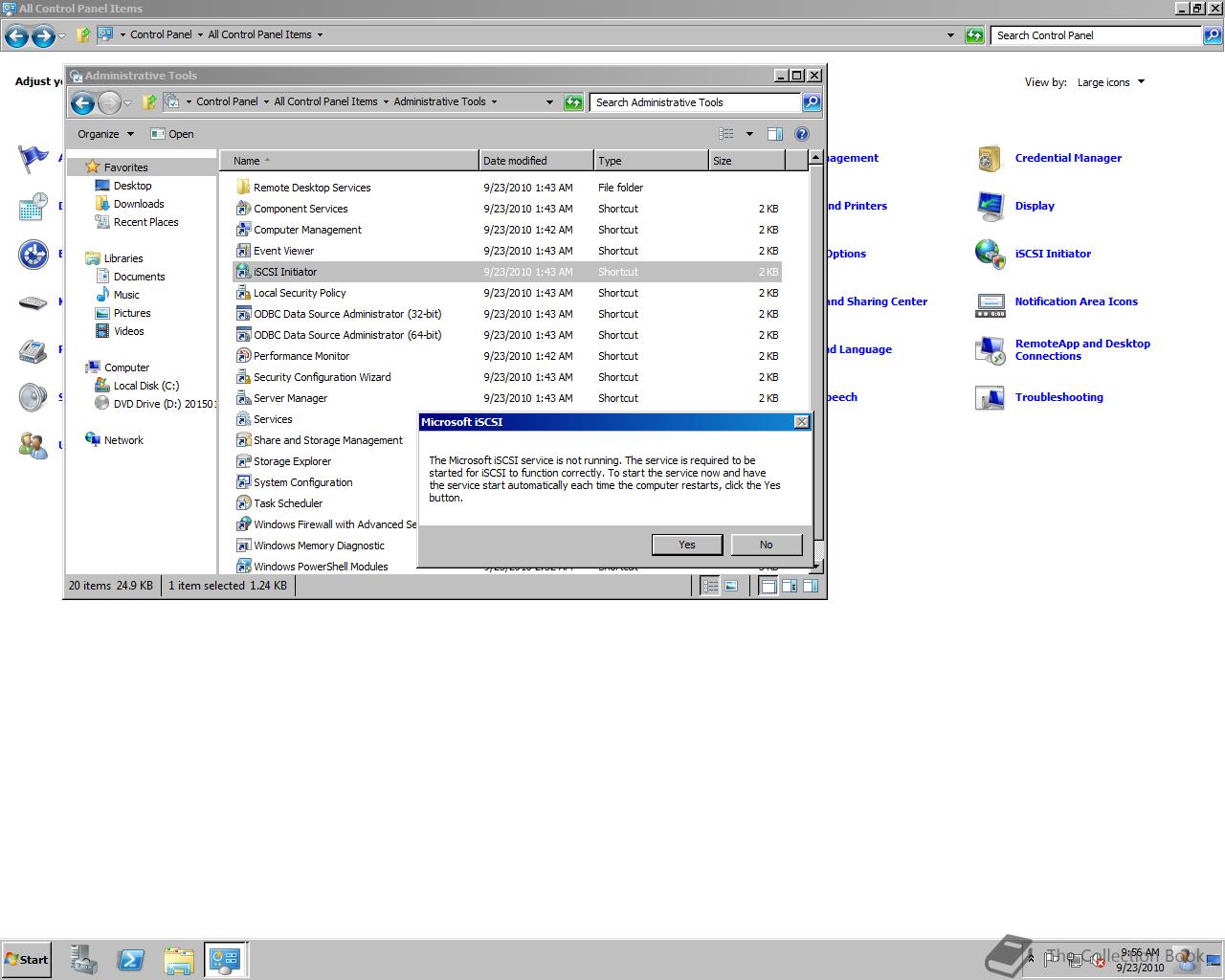Open Music library in navigation pane
Image resolution: width=1225 pixels, height=980 pixels.
tap(126, 295)
